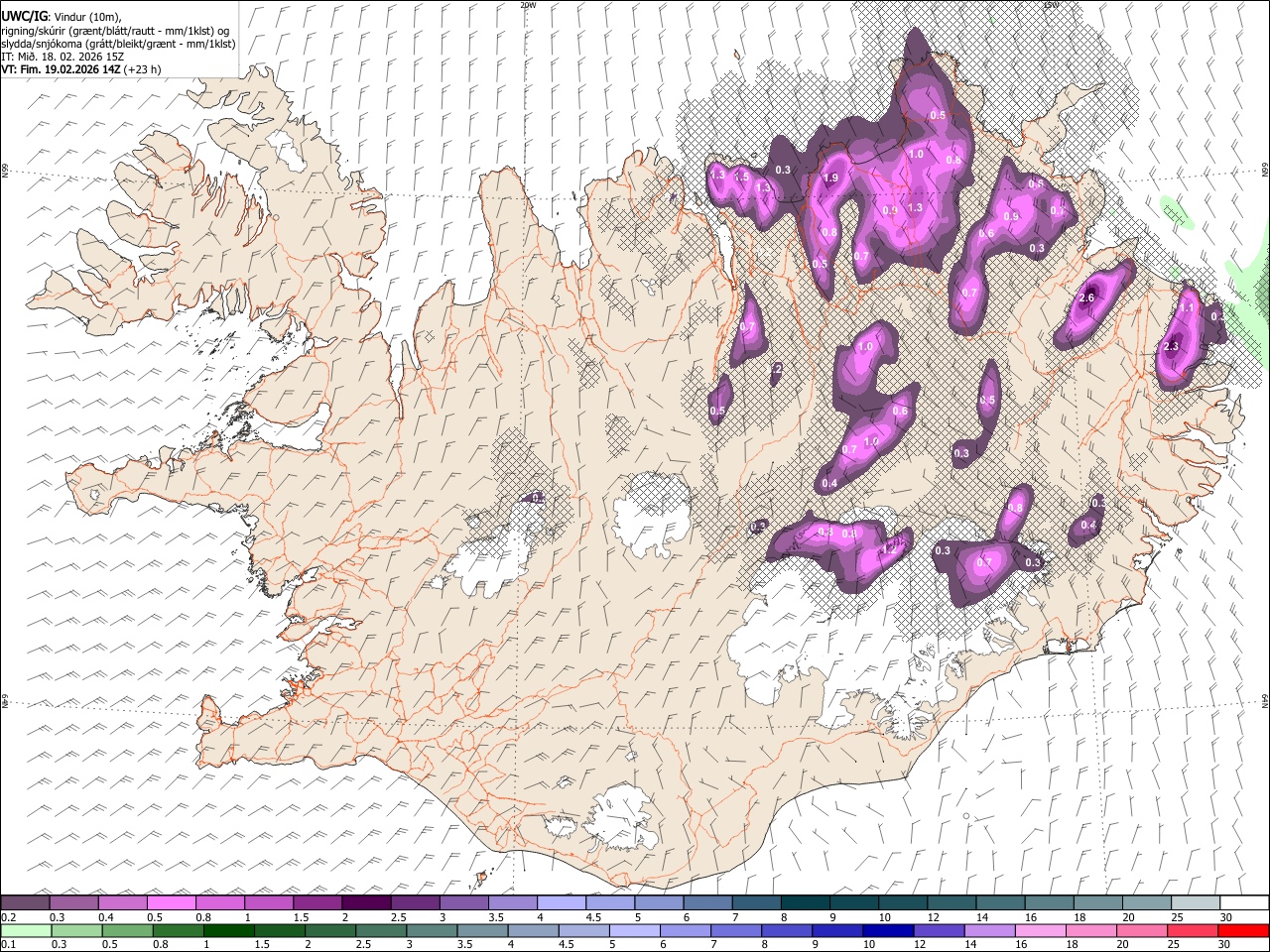Image resolution: width=1270 pixels, height=952 pixels.
Task: Select the darkest green 1–1.5 lower legend swatch
Action: coord(229,931)
